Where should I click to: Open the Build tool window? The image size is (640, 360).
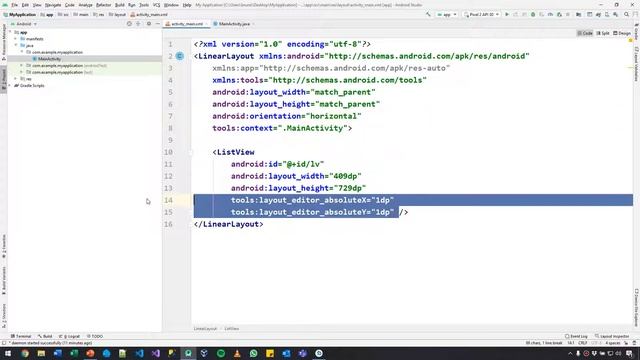pyautogui.click(x=45, y=336)
